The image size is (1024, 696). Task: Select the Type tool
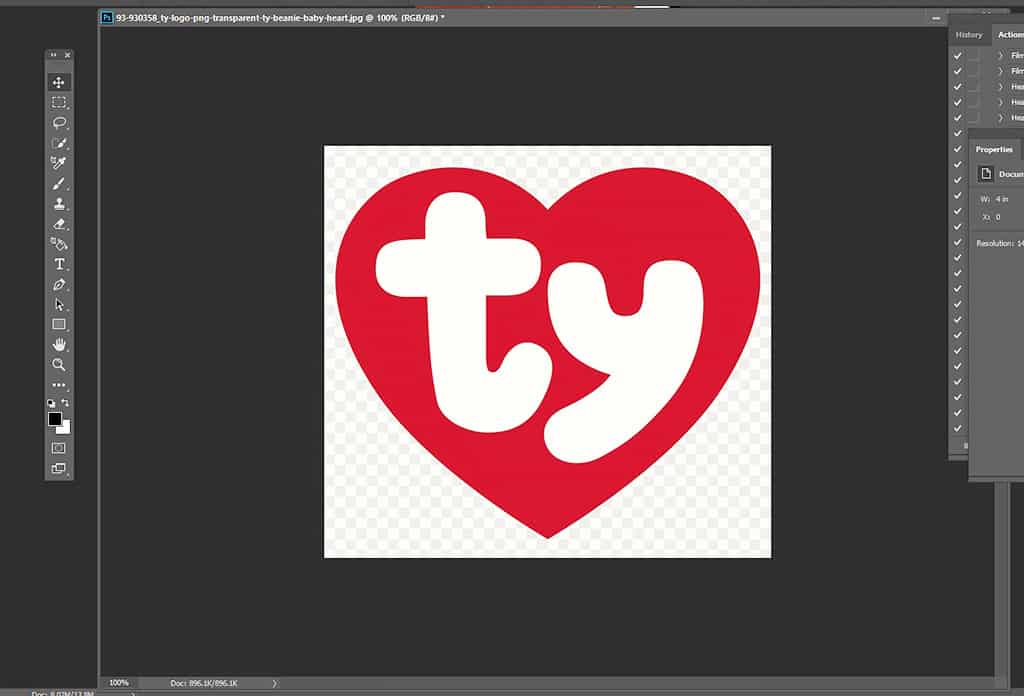click(x=59, y=264)
